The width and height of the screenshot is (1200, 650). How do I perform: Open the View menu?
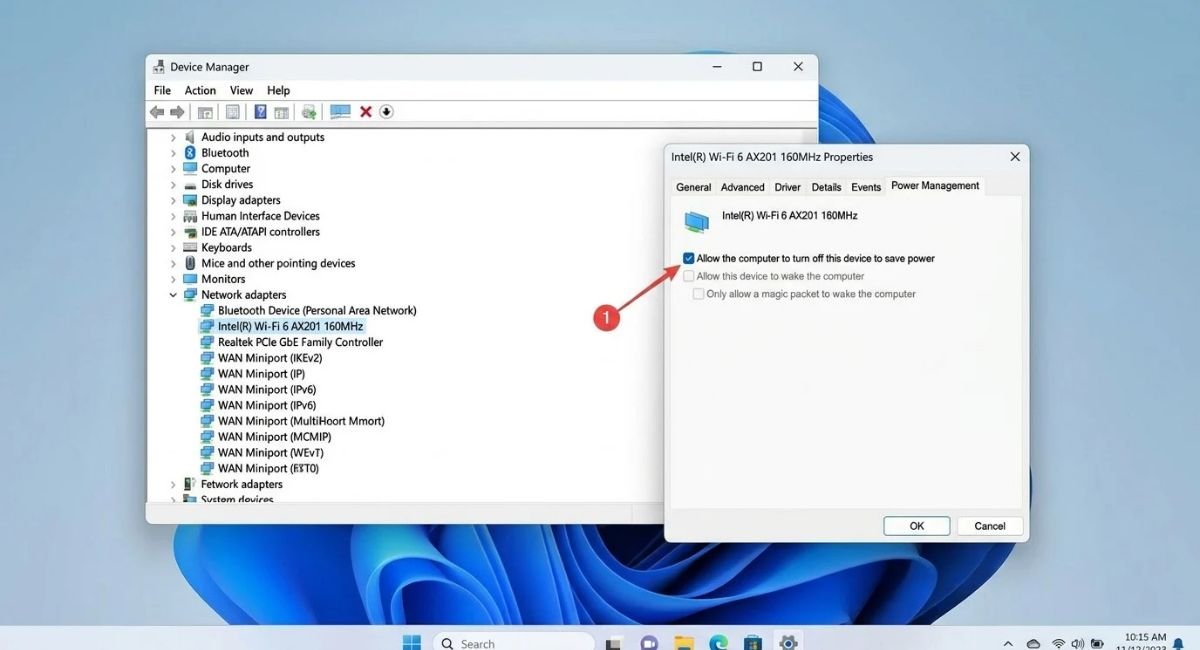point(241,90)
